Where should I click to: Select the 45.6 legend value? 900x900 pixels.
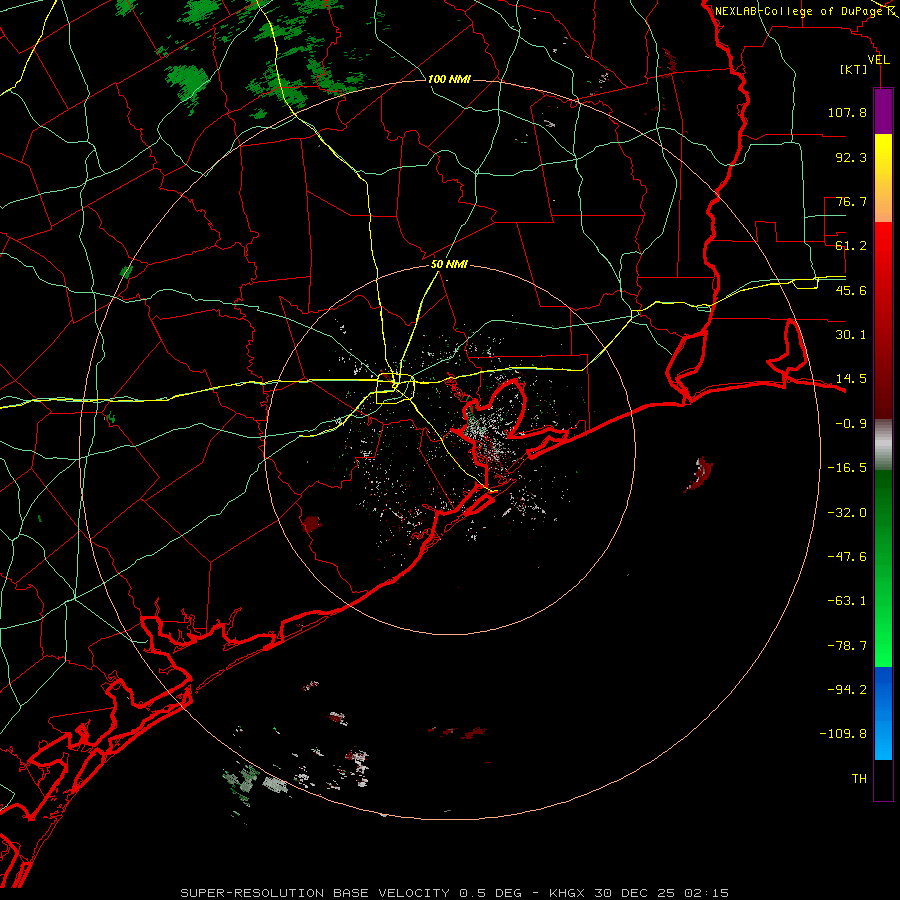point(851,290)
